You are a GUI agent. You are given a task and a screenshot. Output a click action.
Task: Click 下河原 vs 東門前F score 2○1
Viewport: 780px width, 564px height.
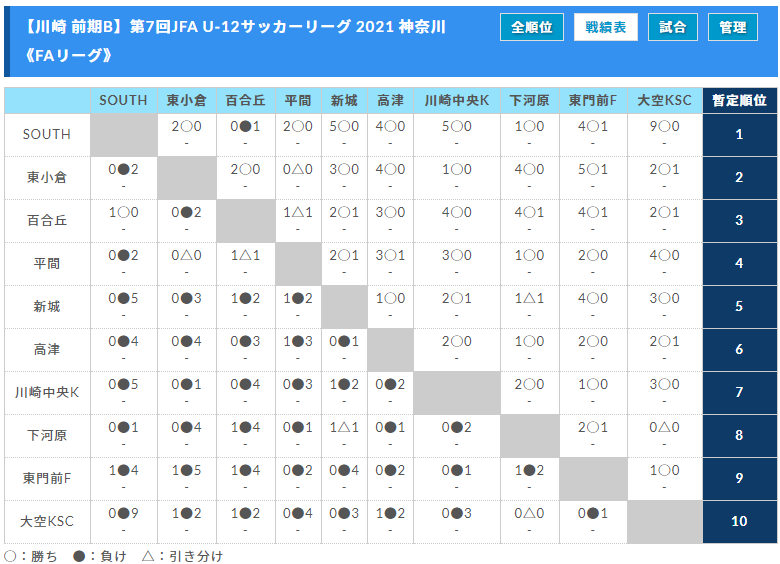tap(593, 428)
